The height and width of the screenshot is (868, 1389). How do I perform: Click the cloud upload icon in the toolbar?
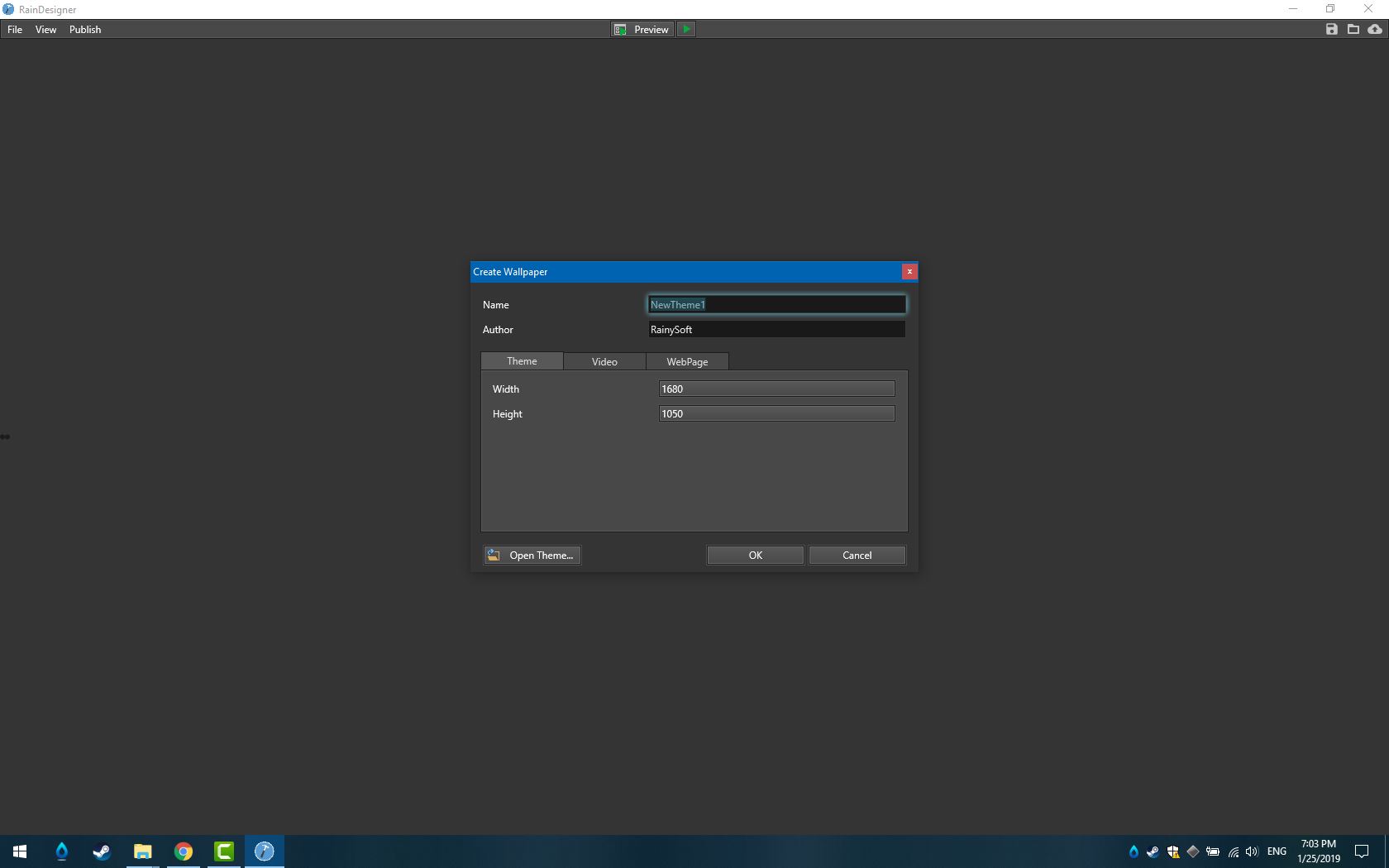click(1375, 29)
